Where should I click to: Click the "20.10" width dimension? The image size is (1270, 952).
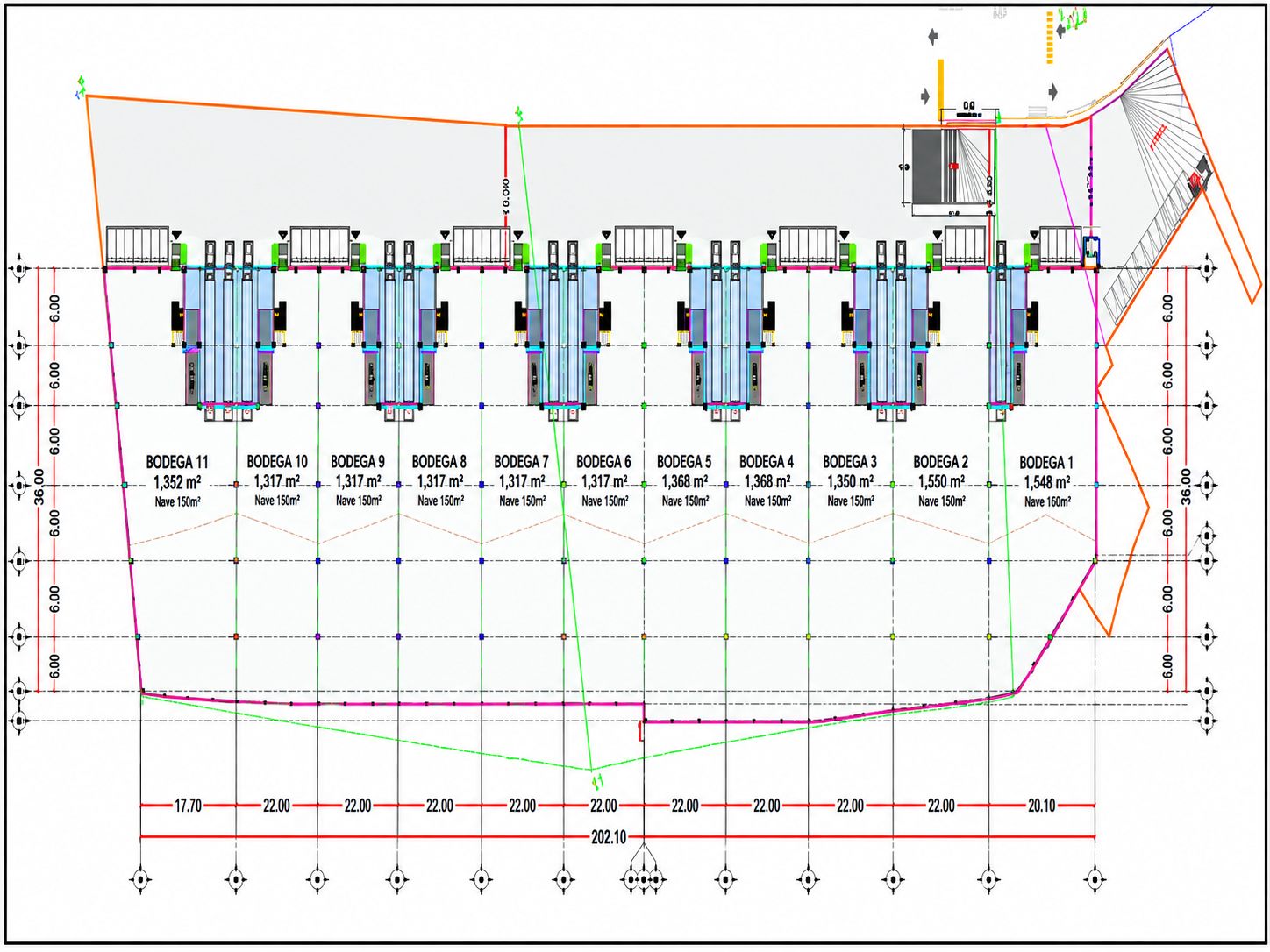1041,806
